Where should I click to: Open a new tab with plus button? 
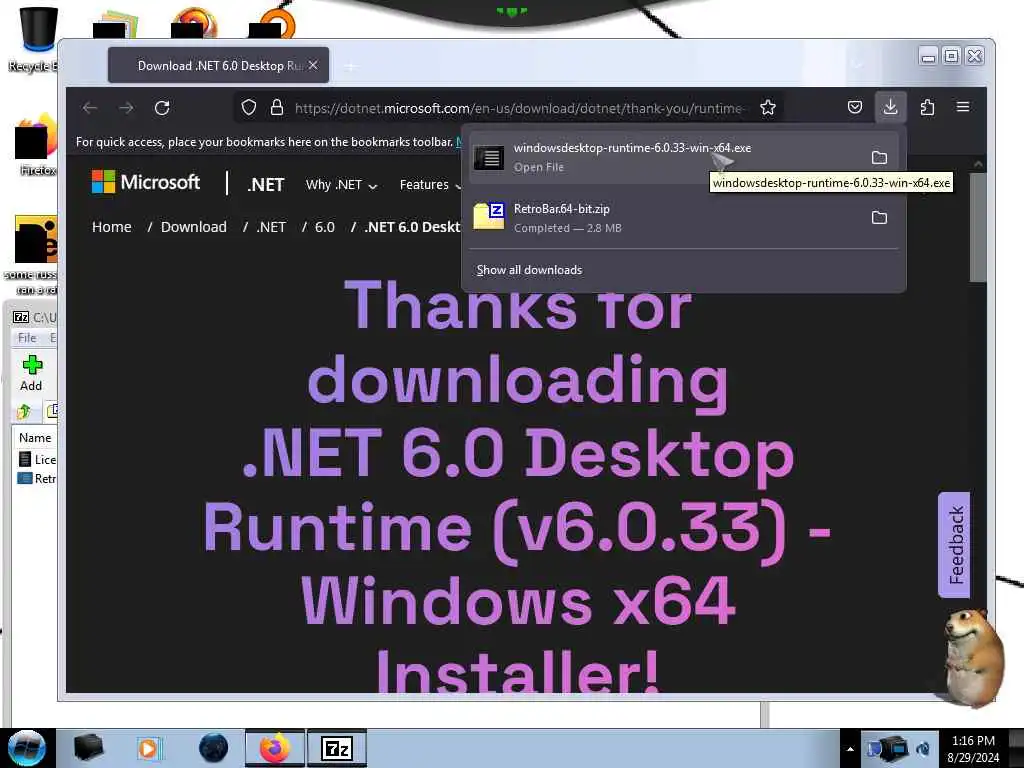coord(351,66)
